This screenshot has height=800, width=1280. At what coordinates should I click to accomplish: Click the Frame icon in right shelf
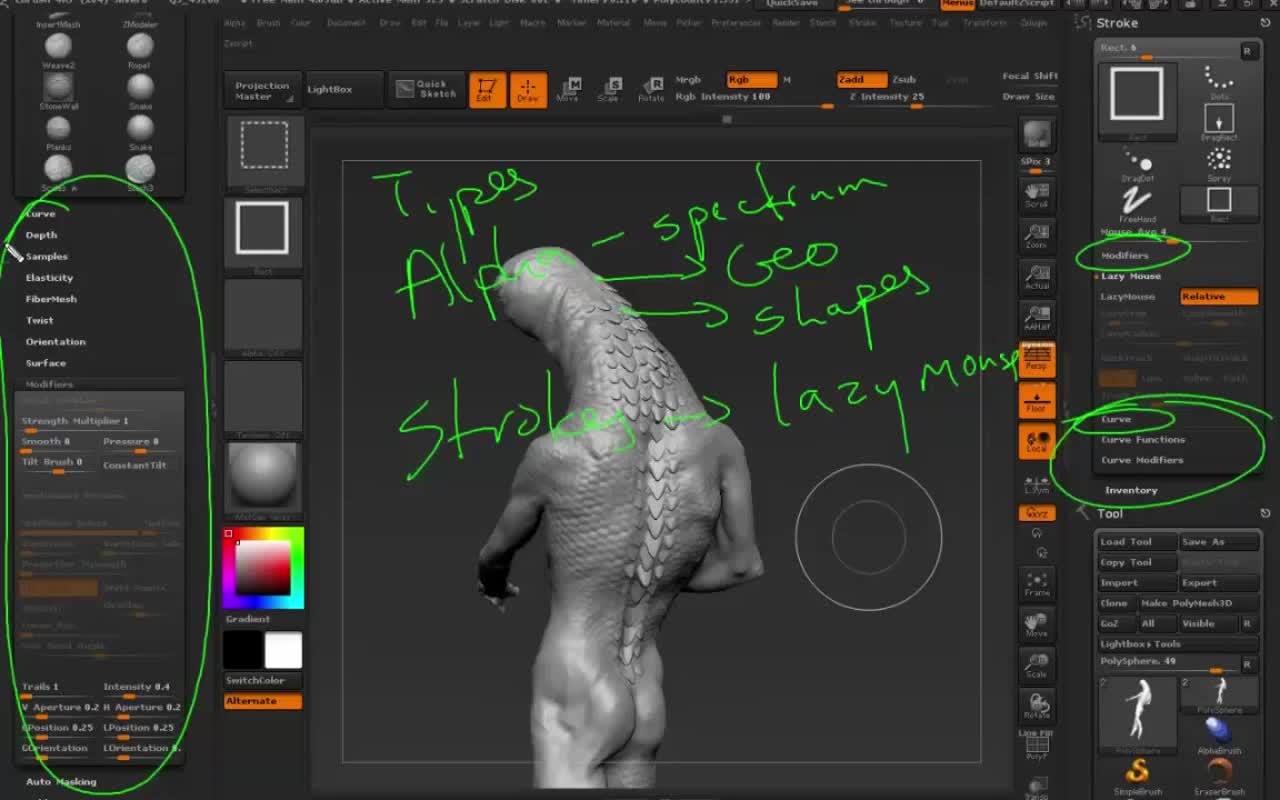click(1037, 584)
